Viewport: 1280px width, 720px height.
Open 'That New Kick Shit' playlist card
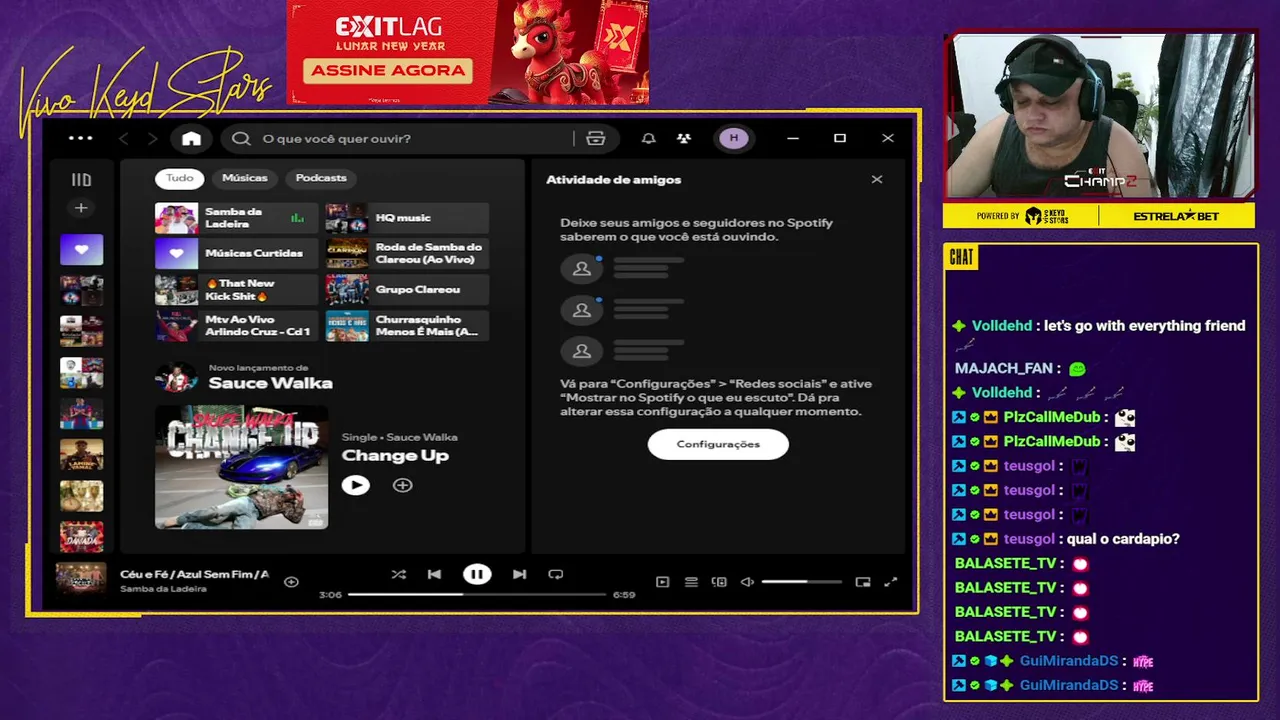(x=236, y=290)
